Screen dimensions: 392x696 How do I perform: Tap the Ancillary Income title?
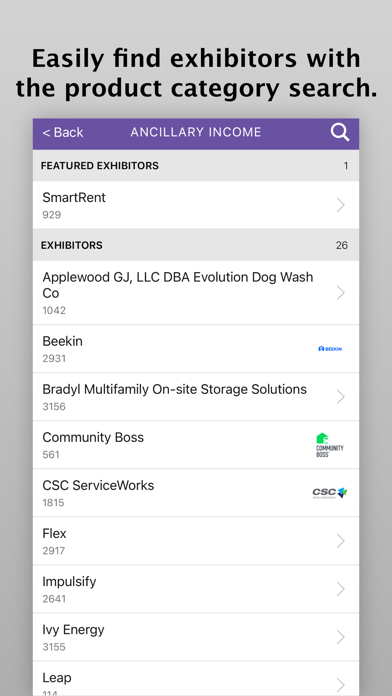pyautogui.click(x=196, y=132)
